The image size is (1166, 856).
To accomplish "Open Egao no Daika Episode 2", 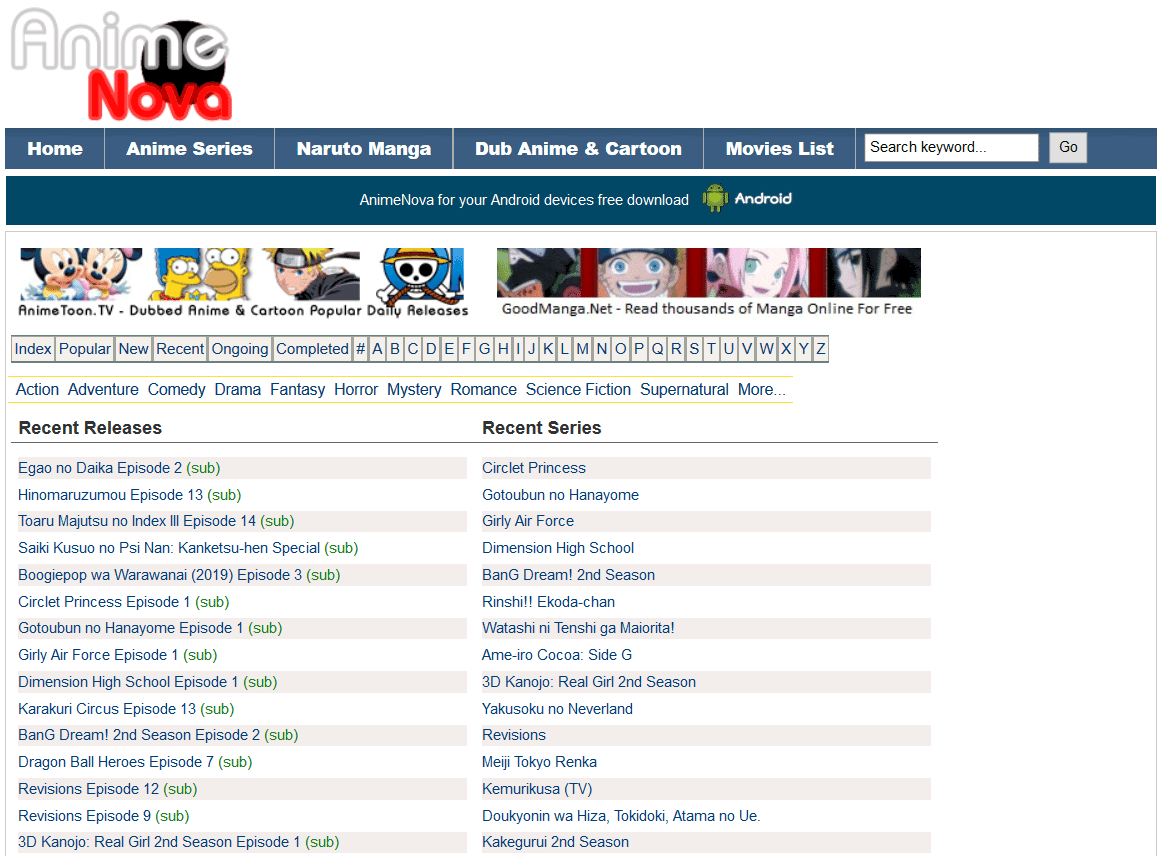I will click(100, 468).
